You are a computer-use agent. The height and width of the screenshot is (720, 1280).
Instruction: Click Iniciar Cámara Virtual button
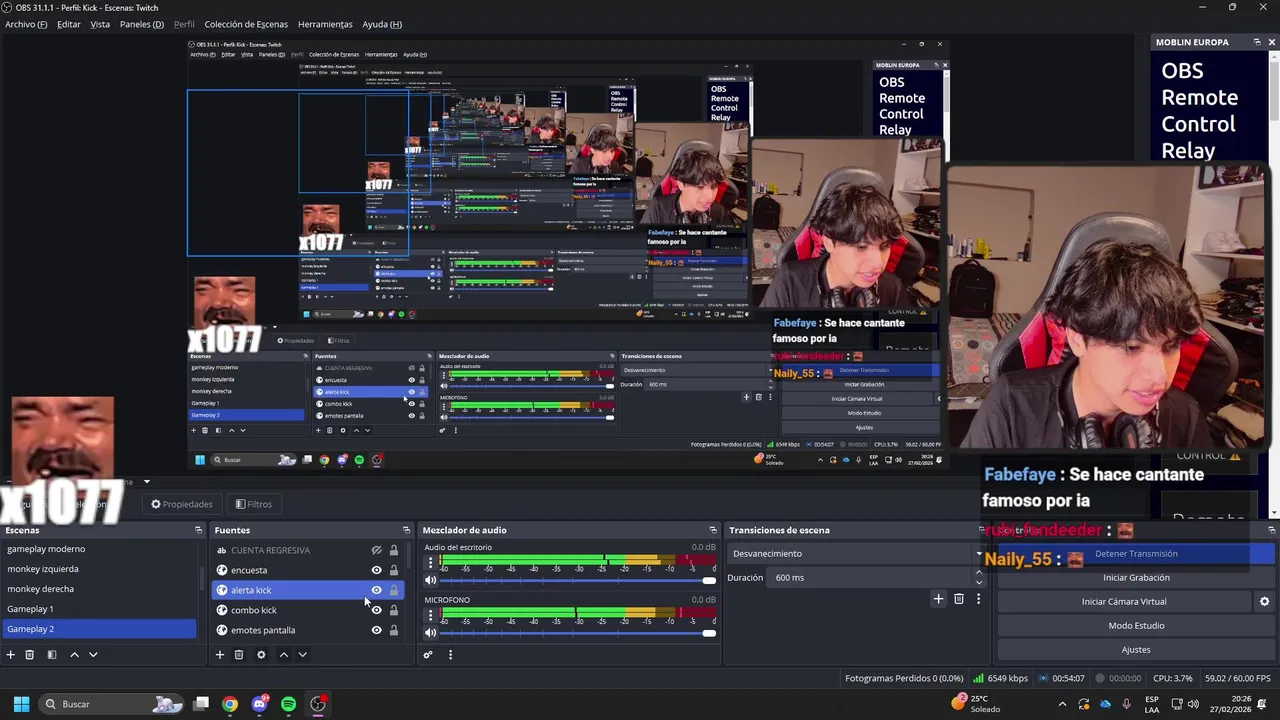tap(1124, 602)
